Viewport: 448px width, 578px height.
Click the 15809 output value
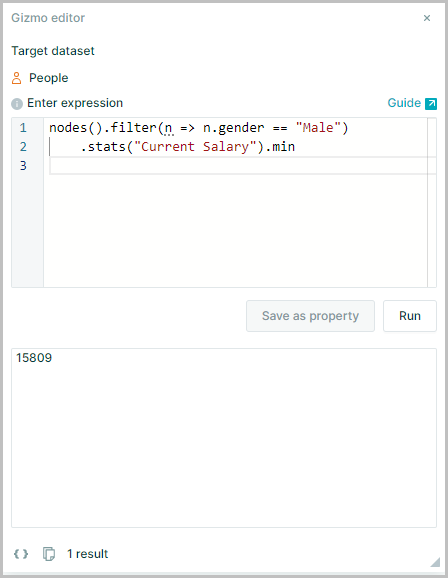click(x=34, y=358)
